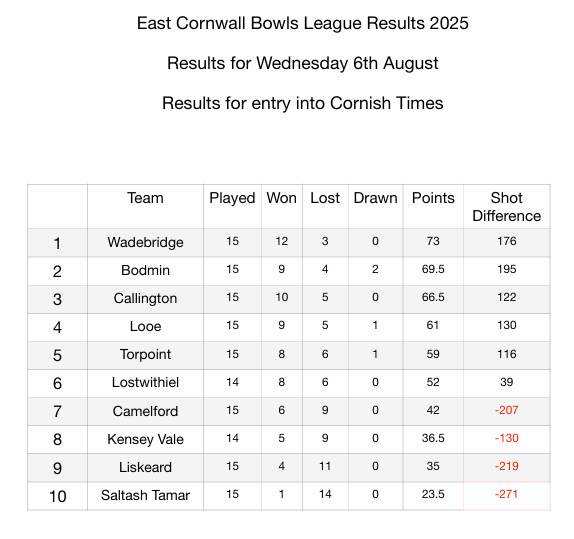
Task: Select the Results for Wednesday 6th August heading
Action: click(302, 63)
